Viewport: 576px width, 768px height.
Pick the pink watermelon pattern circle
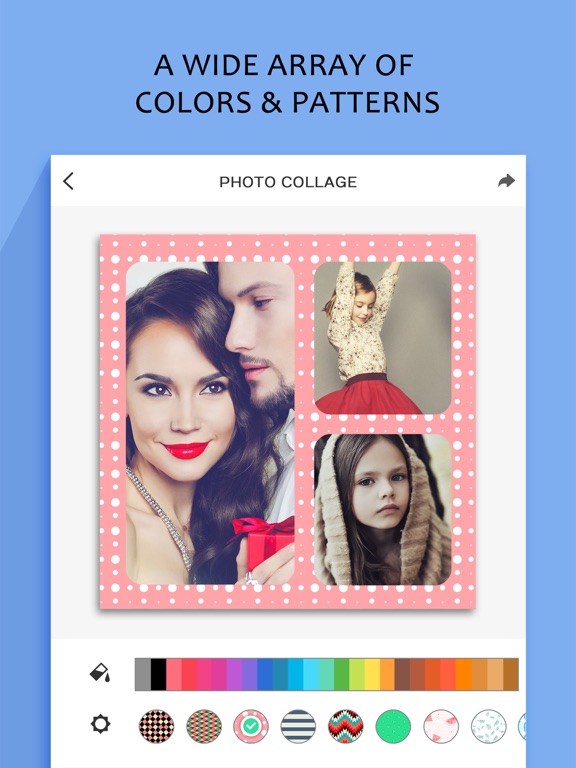(441, 726)
